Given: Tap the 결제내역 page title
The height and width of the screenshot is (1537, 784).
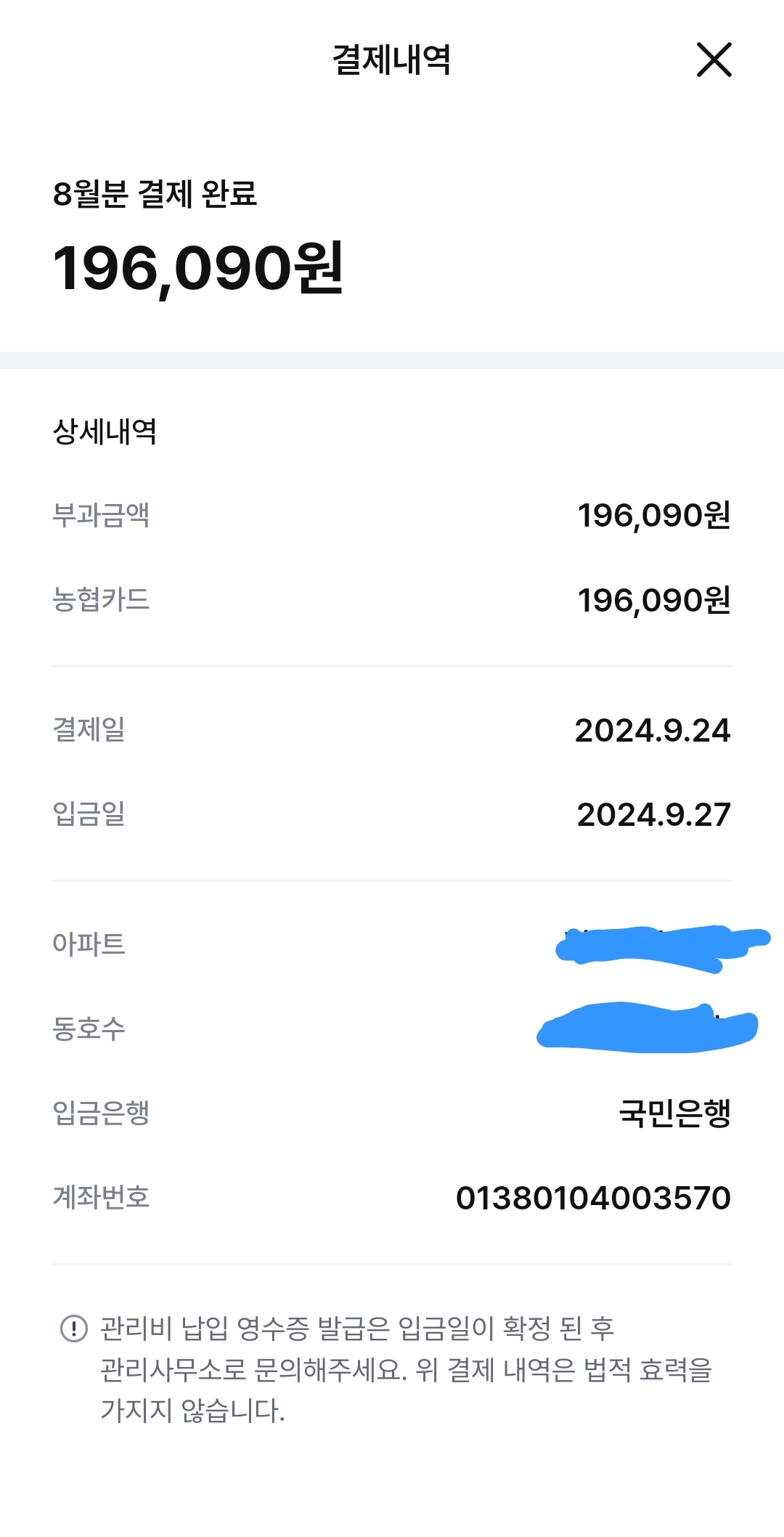Looking at the screenshot, I should point(391,60).
